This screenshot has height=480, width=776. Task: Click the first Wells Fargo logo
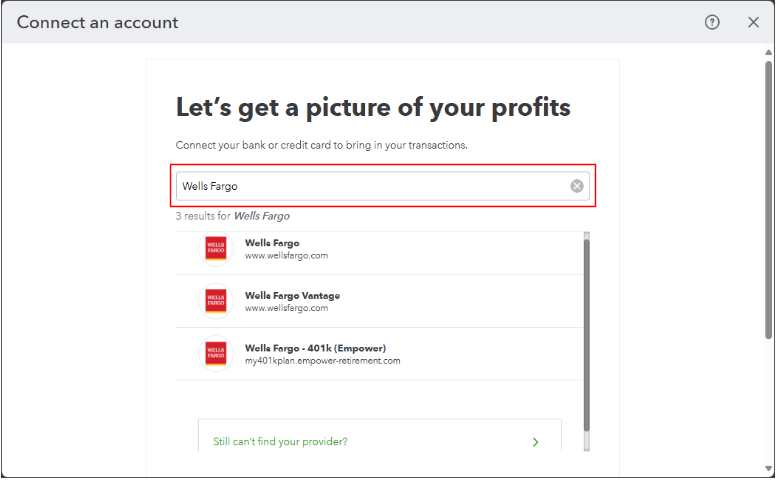(216, 249)
